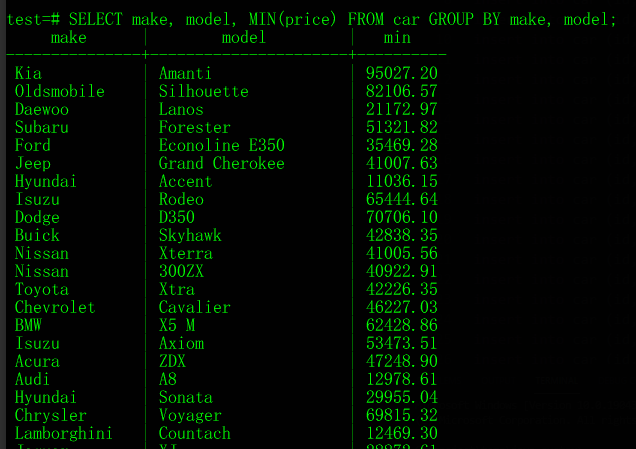Click the price 40922.91
This screenshot has width=636, height=449.
coord(402,271)
